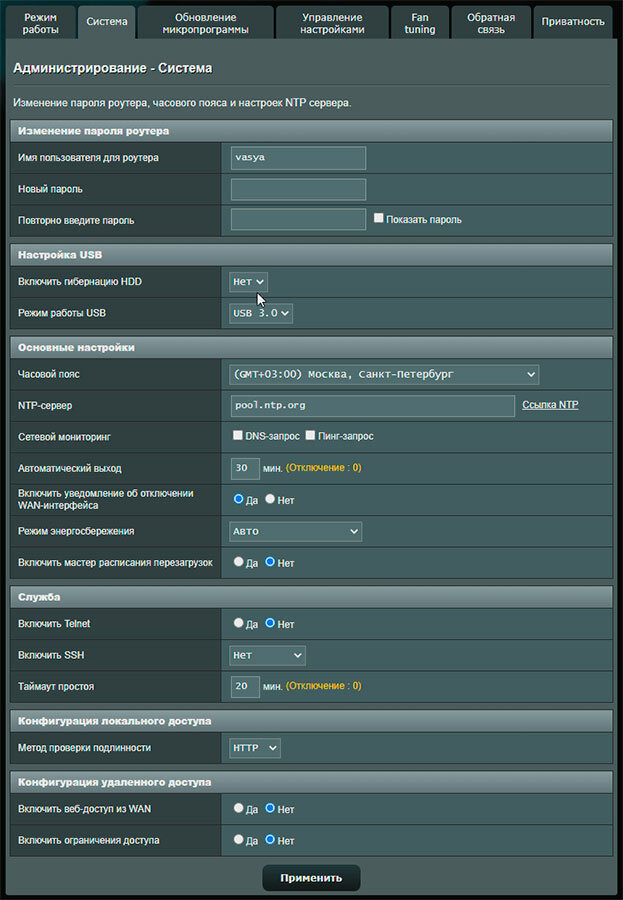Viewport: 623px width, 900px height.
Task: Click the Администрирование - Система page title
Action: [113, 68]
